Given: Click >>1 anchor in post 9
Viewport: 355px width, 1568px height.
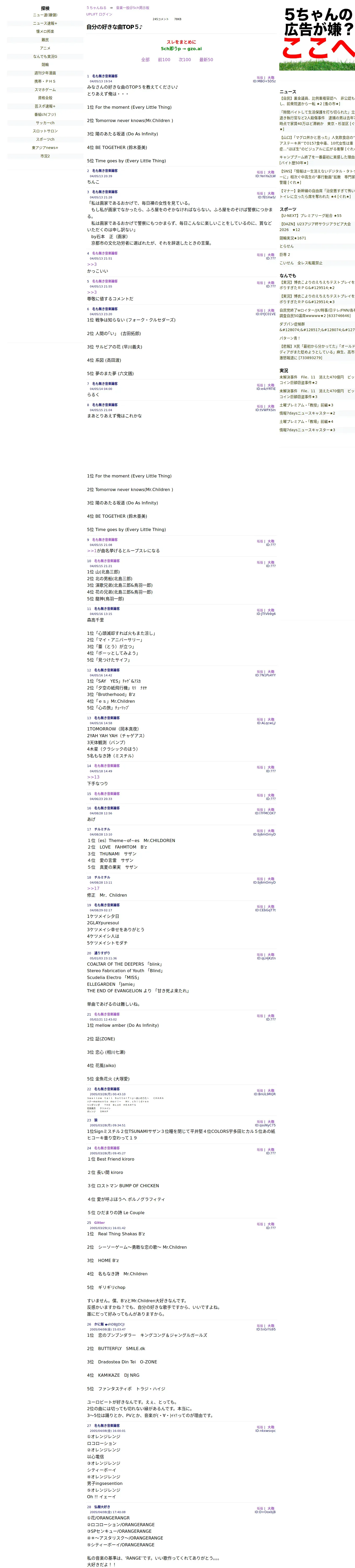Looking at the screenshot, I should point(92,551).
